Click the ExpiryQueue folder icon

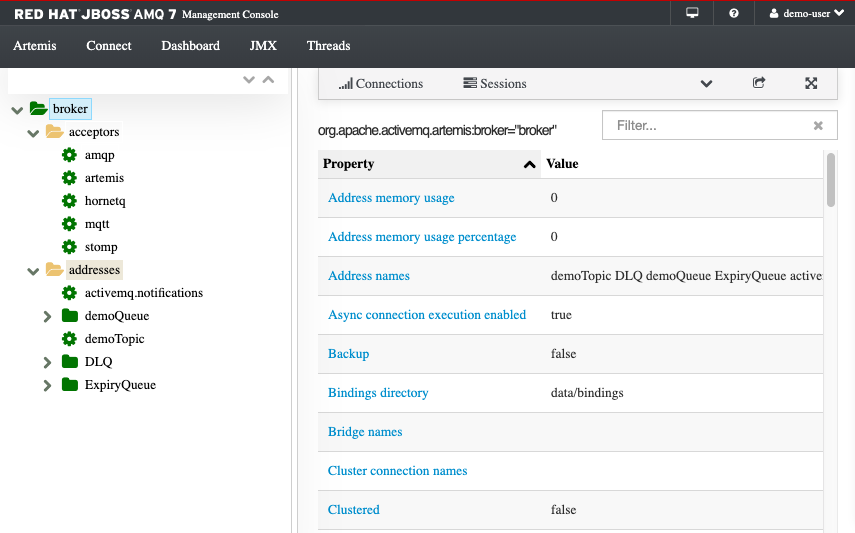[x=70, y=384]
